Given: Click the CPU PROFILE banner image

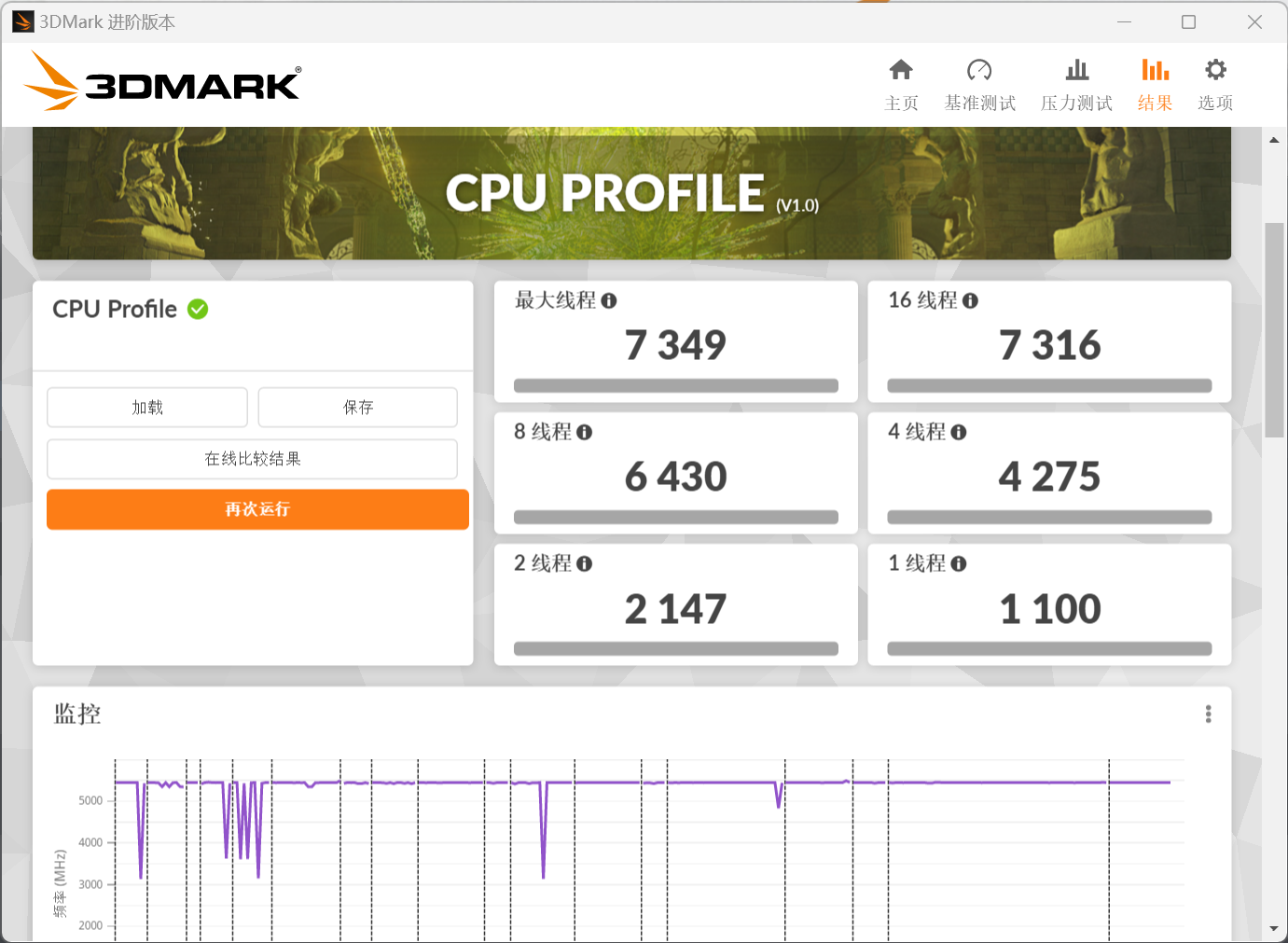Looking at the screenshot, I should coord(631,193).
